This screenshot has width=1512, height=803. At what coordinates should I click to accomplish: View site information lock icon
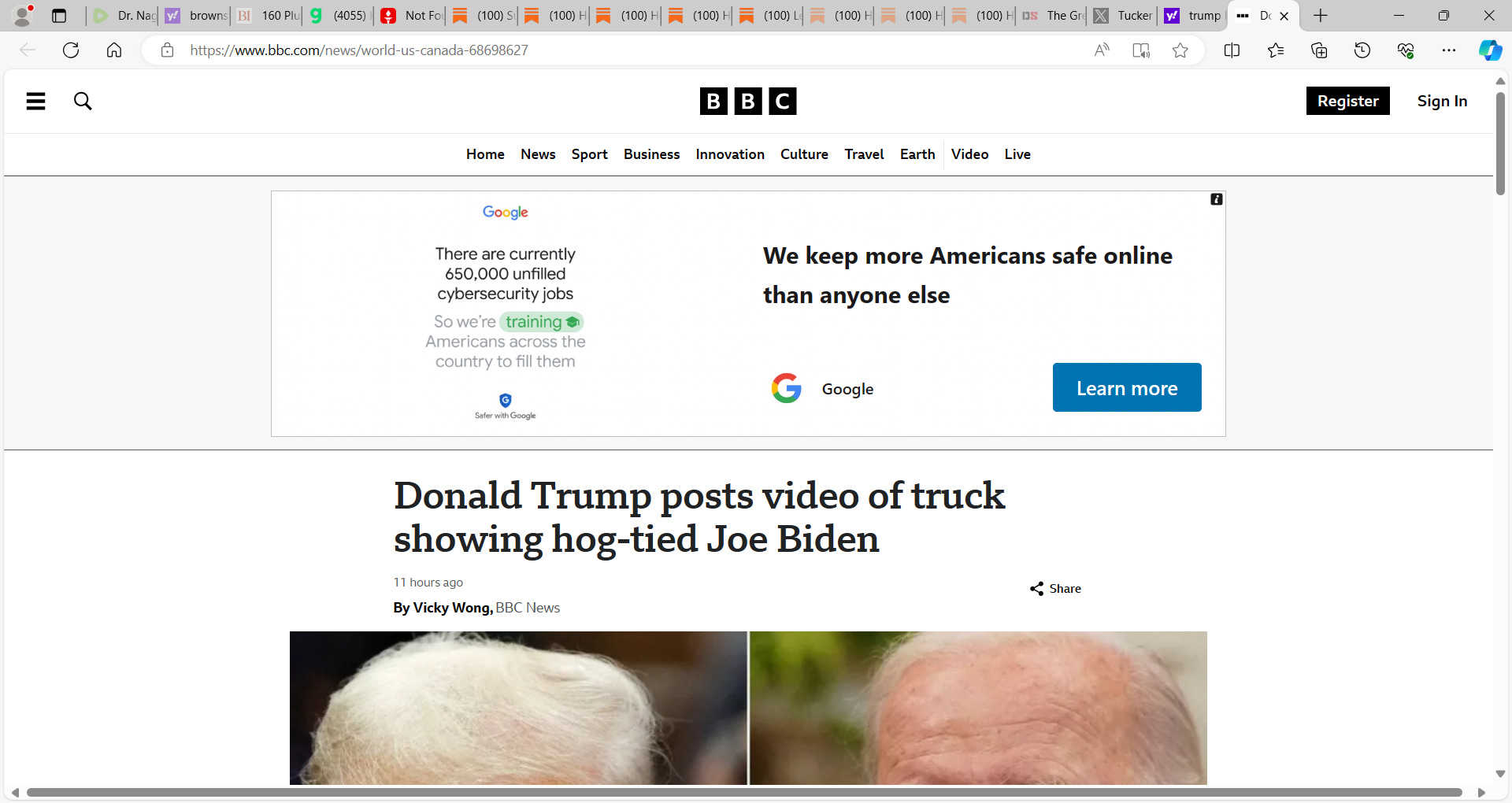coord(167,50)
